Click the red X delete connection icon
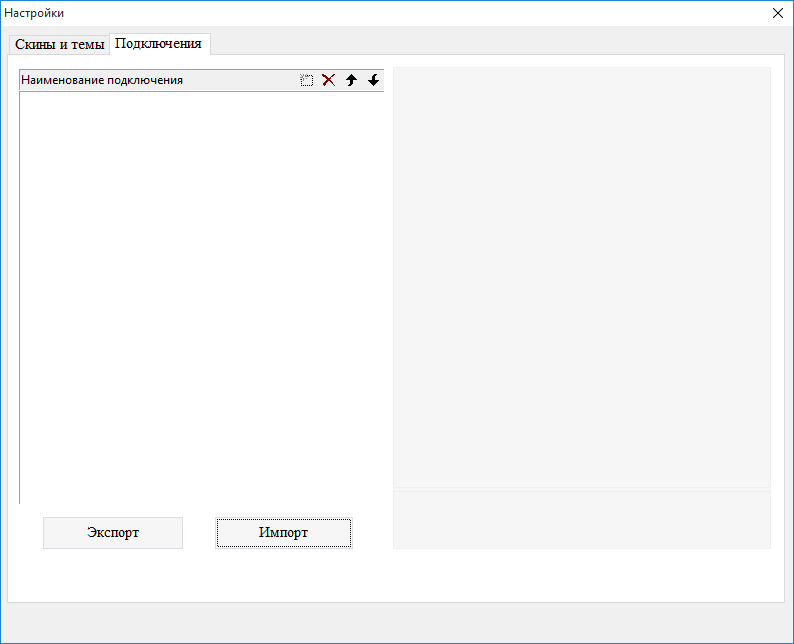Viewport: 794px width, 644px height. tap(328, 80)
